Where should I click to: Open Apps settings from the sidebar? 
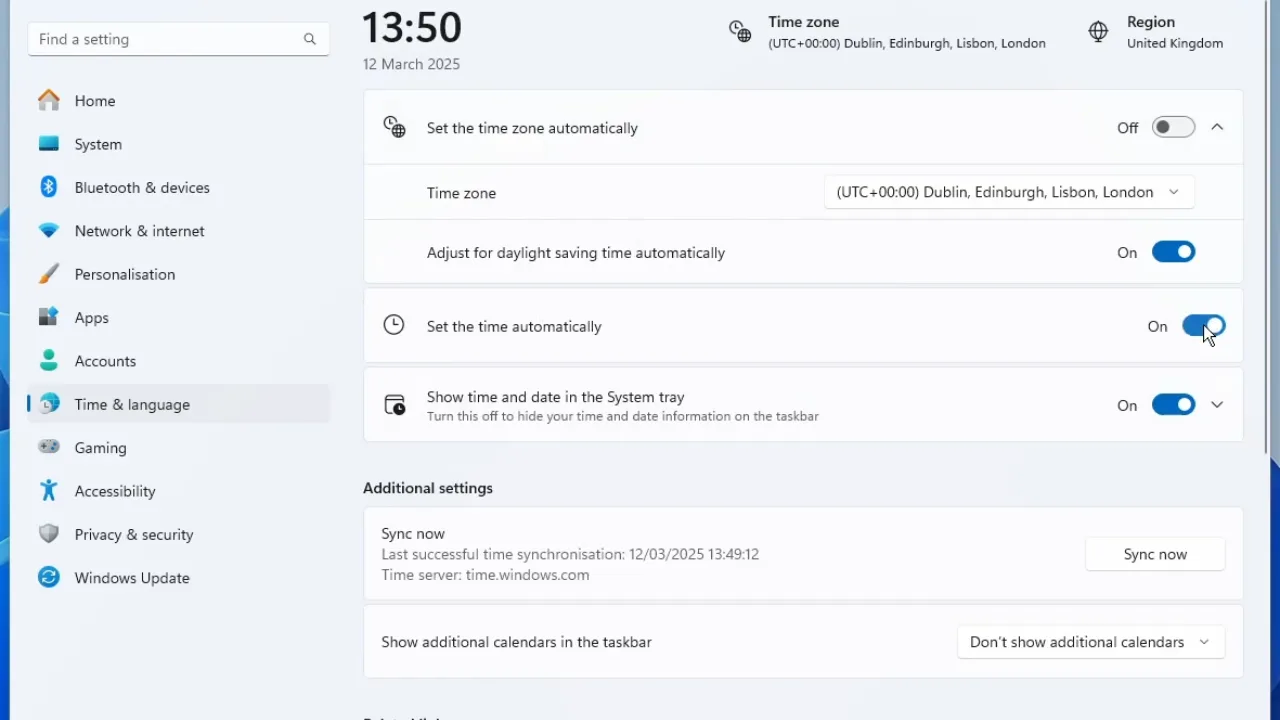[x=91, y=317]
